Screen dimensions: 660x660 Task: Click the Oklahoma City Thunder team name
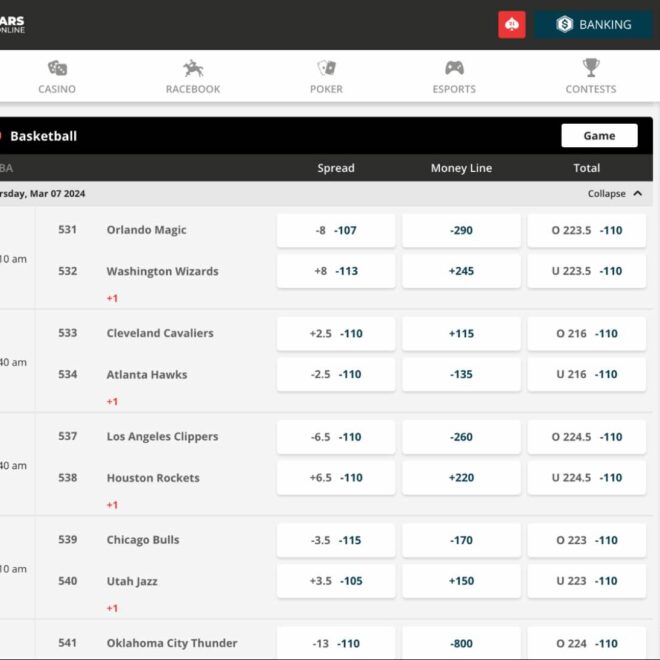point(172,643)
